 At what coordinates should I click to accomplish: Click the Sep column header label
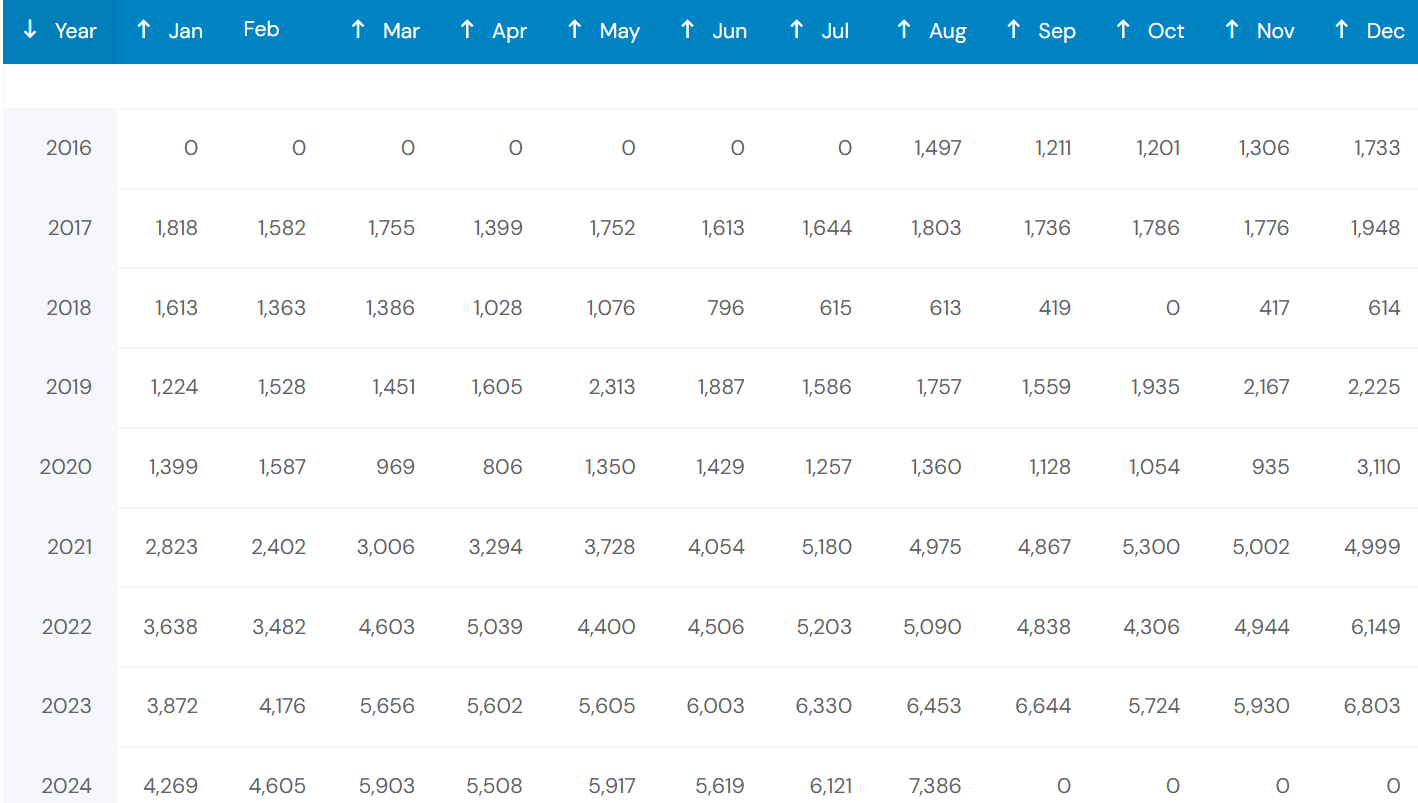[1056, 31]
